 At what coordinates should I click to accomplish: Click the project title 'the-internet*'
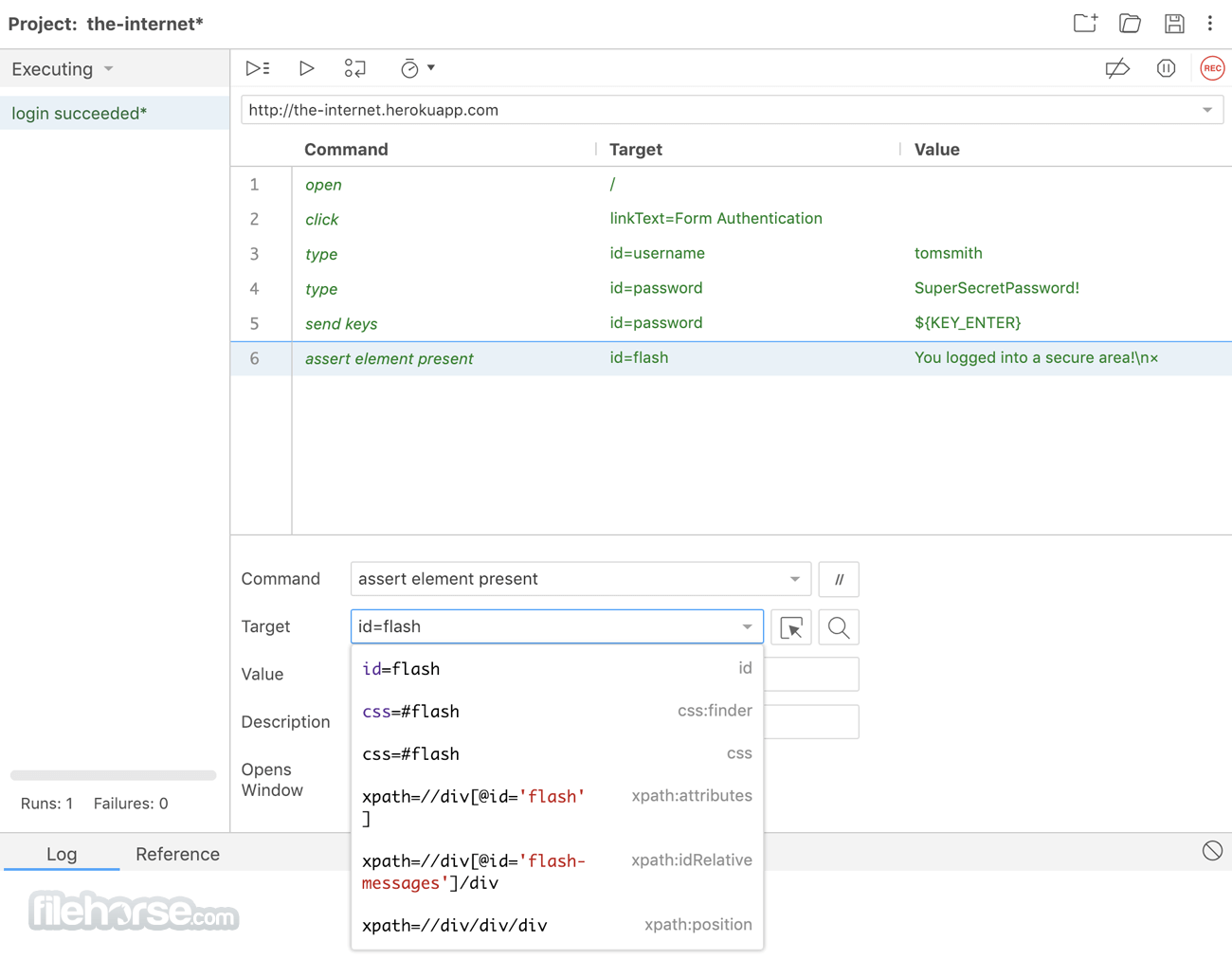click(145, 24)
